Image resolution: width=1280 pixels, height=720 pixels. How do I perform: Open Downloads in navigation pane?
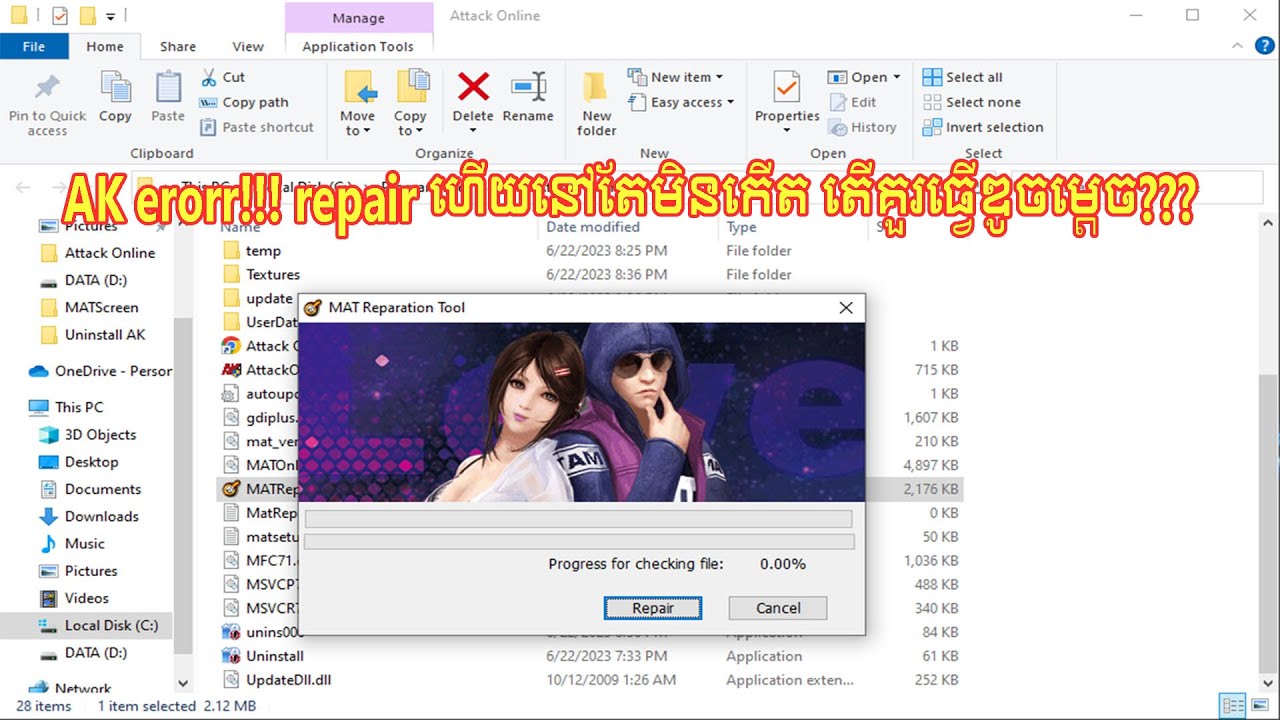click(89, 516)
